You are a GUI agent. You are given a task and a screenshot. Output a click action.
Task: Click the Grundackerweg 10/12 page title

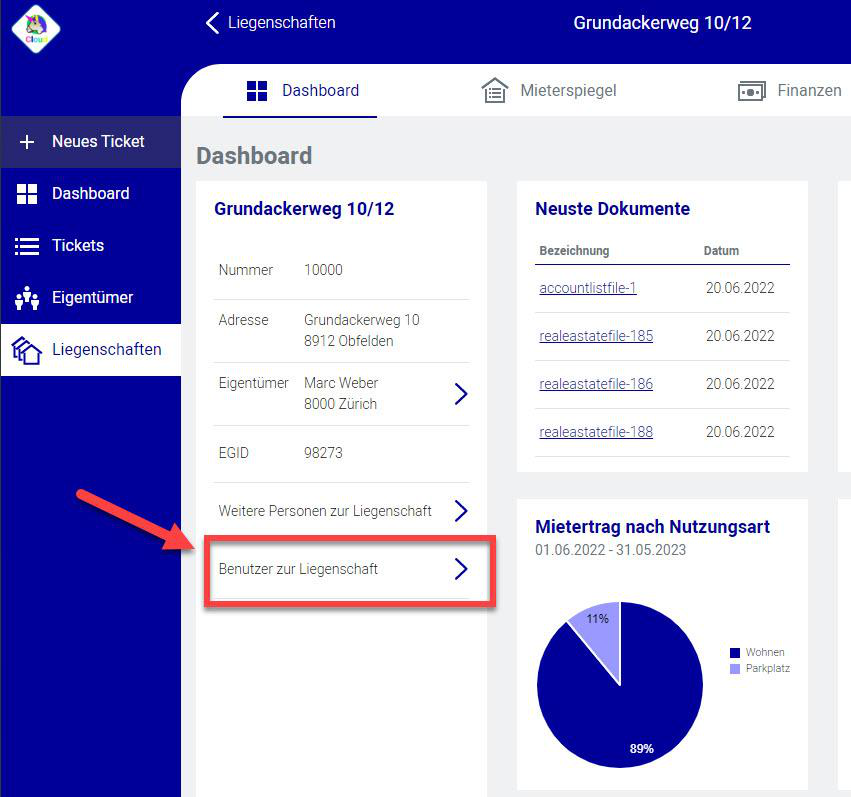click(x=662, y=23)
